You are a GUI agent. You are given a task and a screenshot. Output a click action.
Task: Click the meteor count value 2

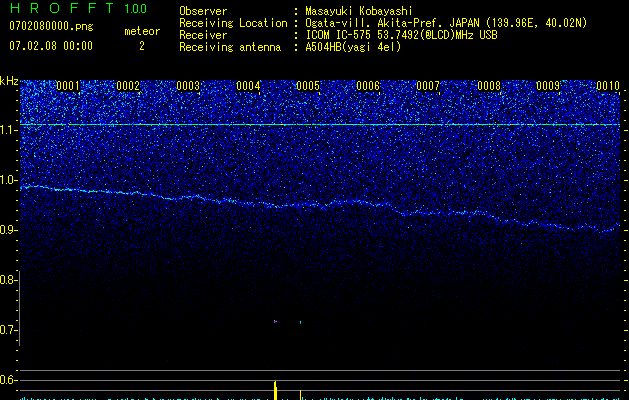[x=141, y=46]
